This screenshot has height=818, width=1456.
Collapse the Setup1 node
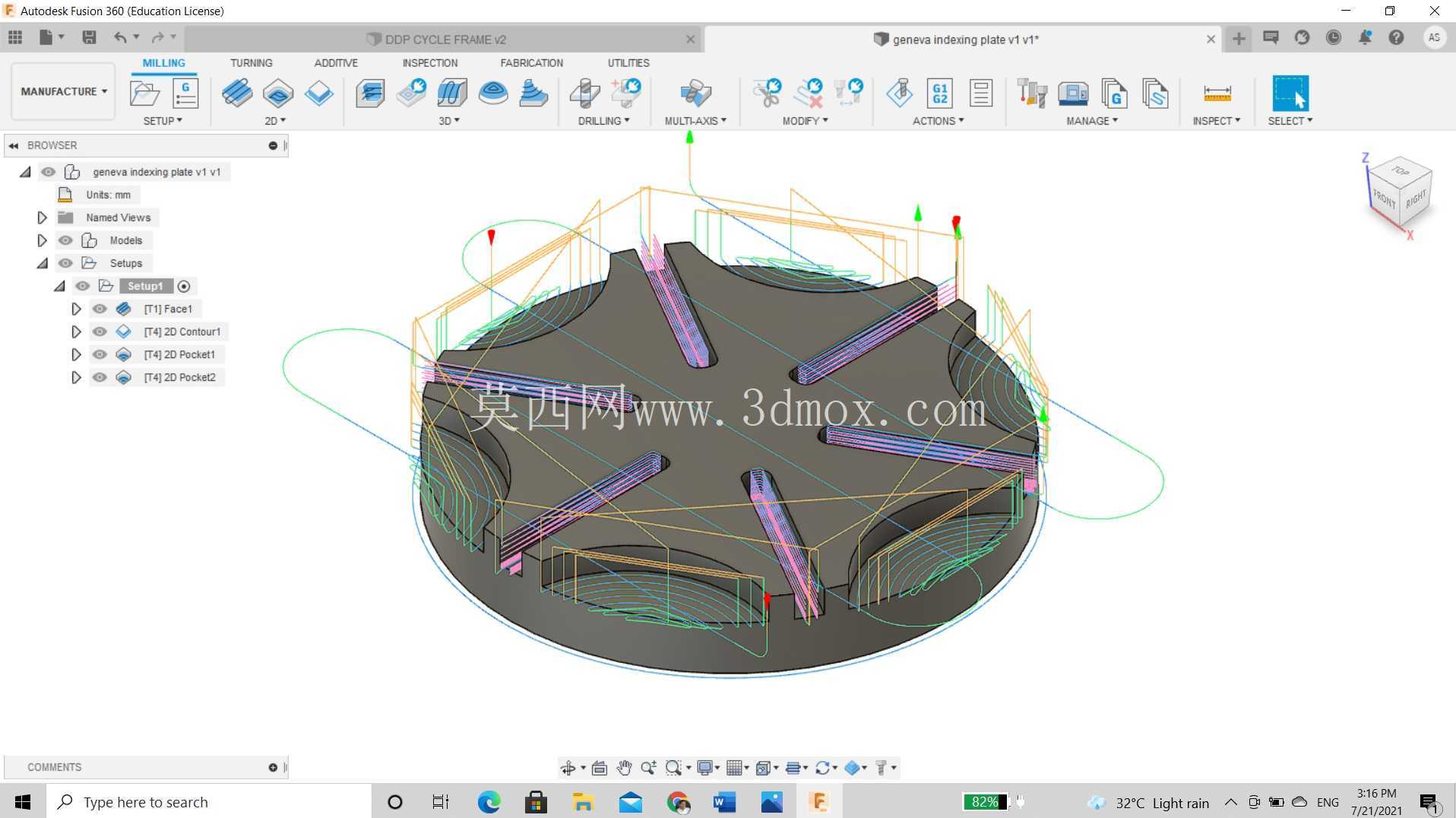(x=59, y=287)
